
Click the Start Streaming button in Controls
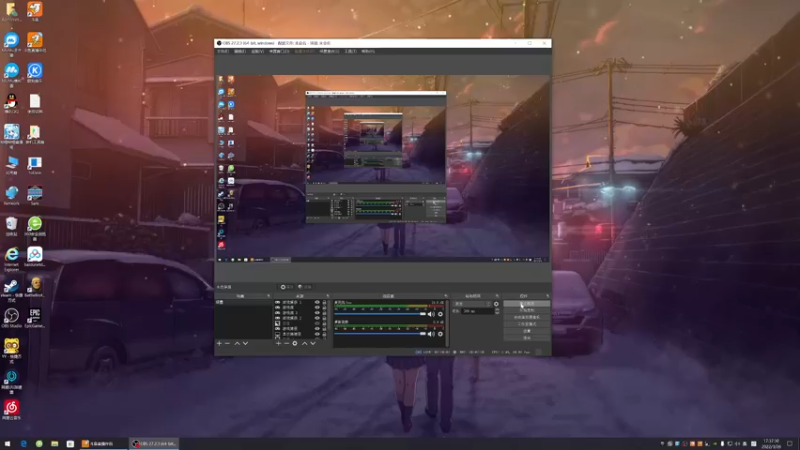[527, 304]
